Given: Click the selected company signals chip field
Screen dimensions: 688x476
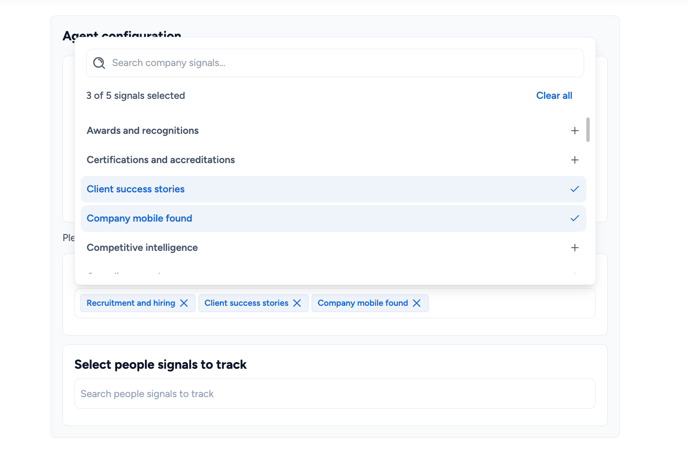Looking at the screenshot, I should pos(335,303).
